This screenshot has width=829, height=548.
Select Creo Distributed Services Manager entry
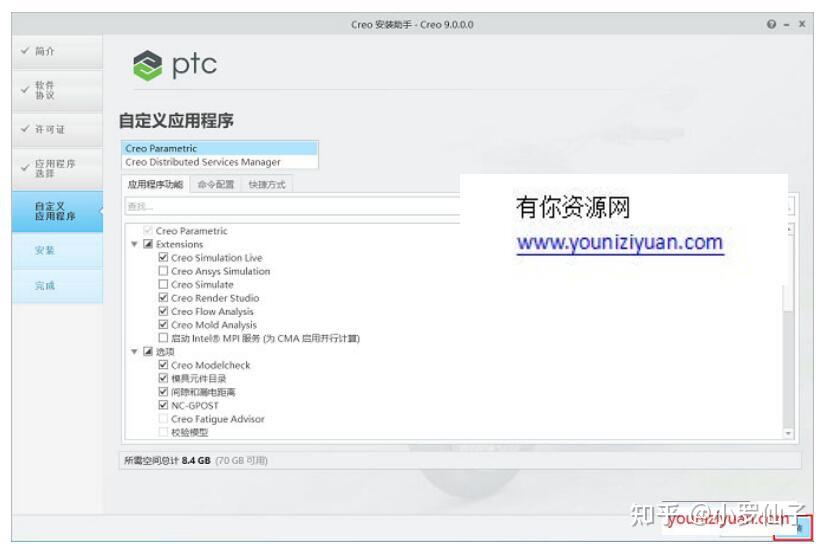(x=219, y=162)
